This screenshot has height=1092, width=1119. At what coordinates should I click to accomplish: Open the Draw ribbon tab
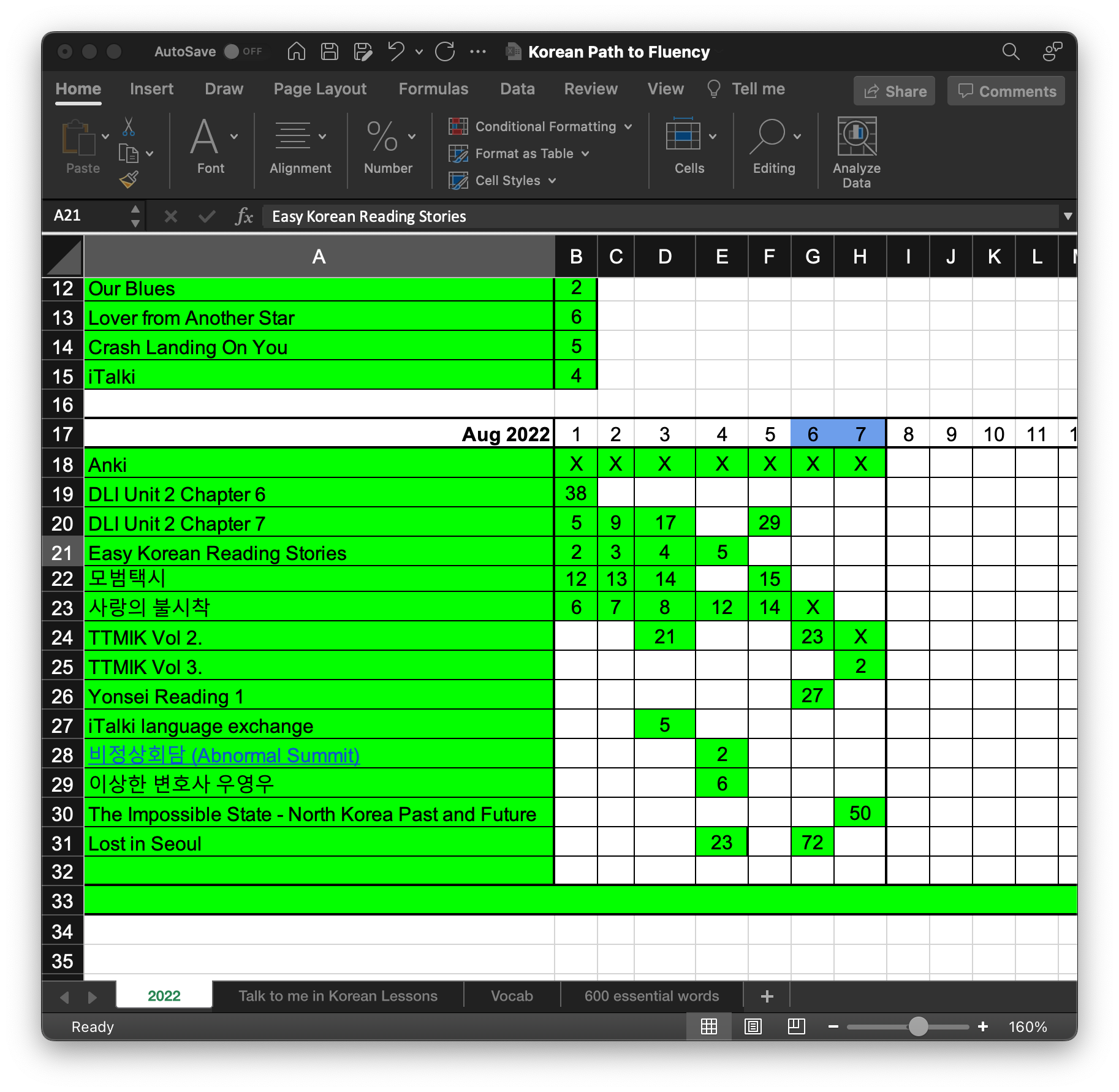tap(224, 89)
